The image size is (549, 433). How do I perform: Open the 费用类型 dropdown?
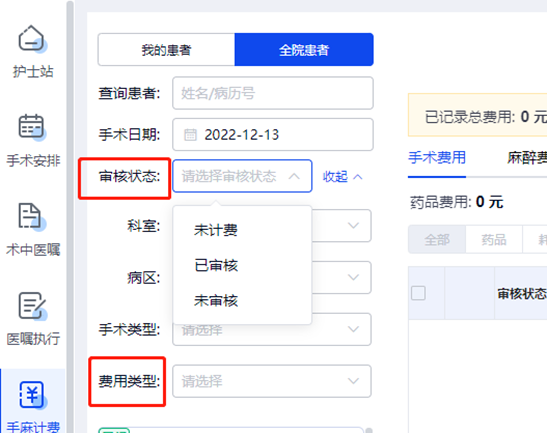click(x=272, y=381)
